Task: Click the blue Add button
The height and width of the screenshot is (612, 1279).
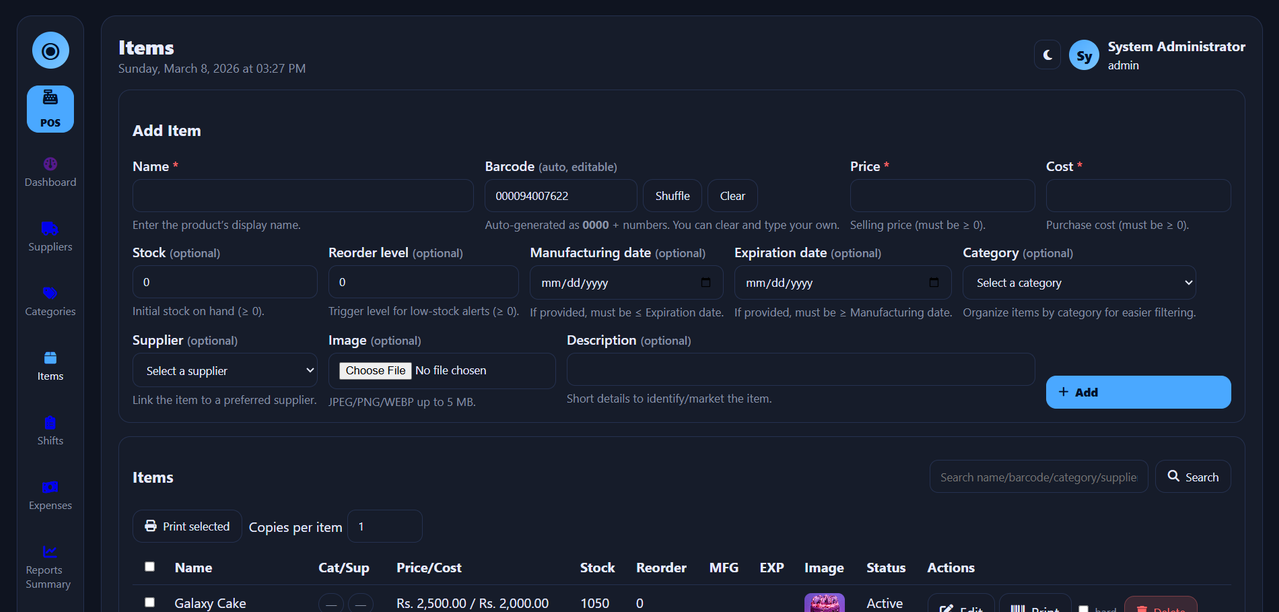Action: tap(1138, 392)
